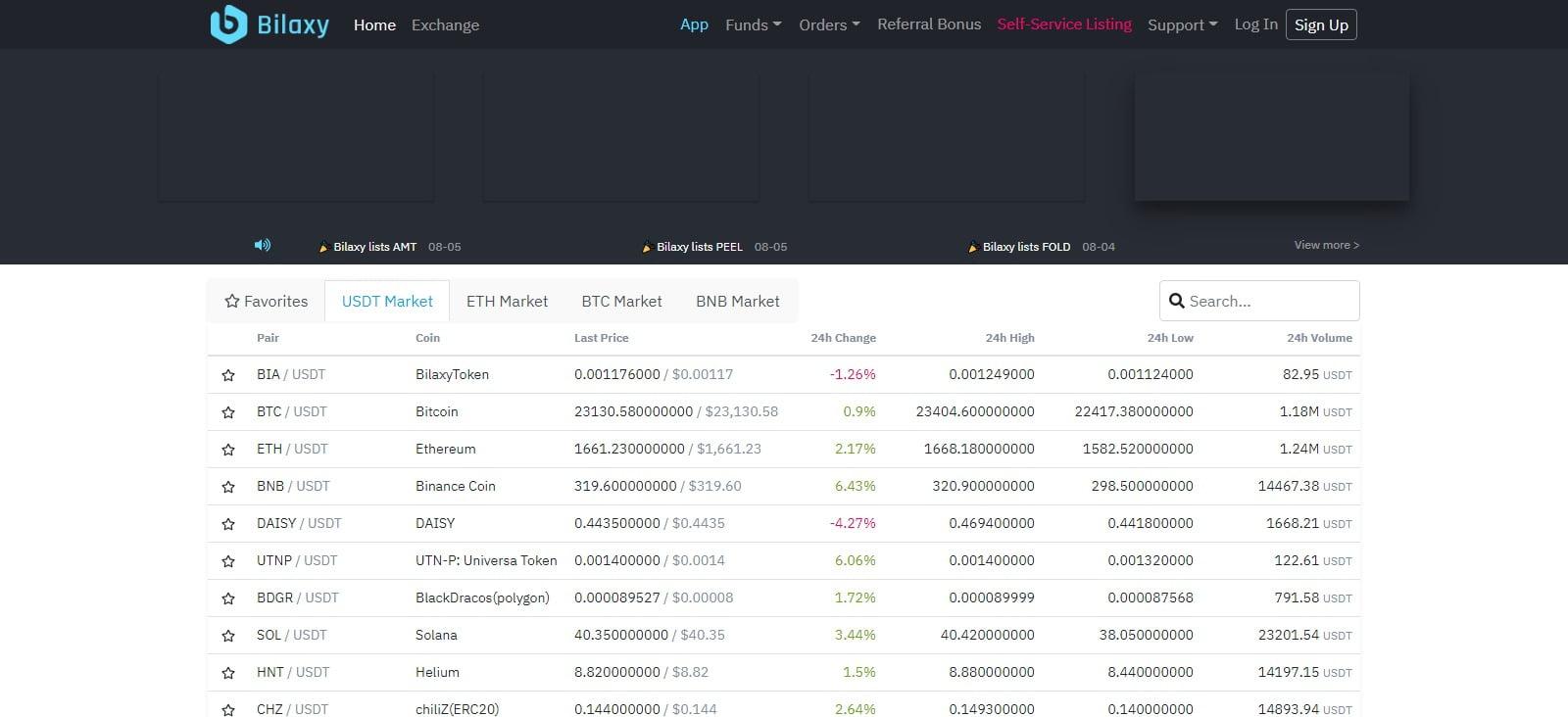Open the View more announcements link
1568x717 pixels.
[x=1326, y=245]
